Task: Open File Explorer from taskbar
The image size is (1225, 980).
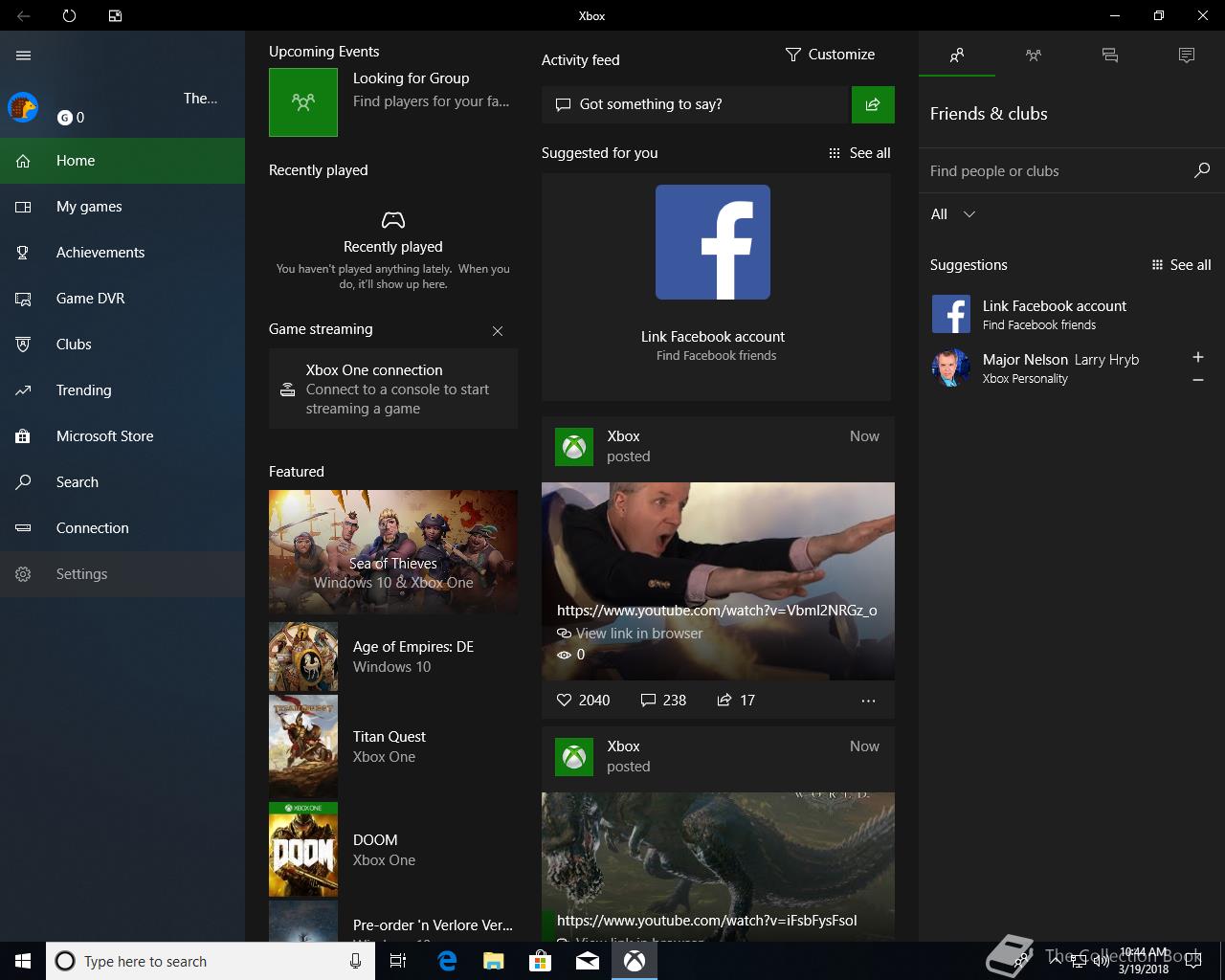Action: pyautogui.click(x=494, y=961)
